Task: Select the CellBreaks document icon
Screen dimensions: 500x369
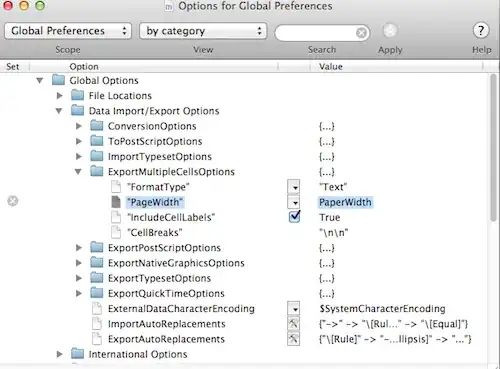Action: tap(116, 232)
